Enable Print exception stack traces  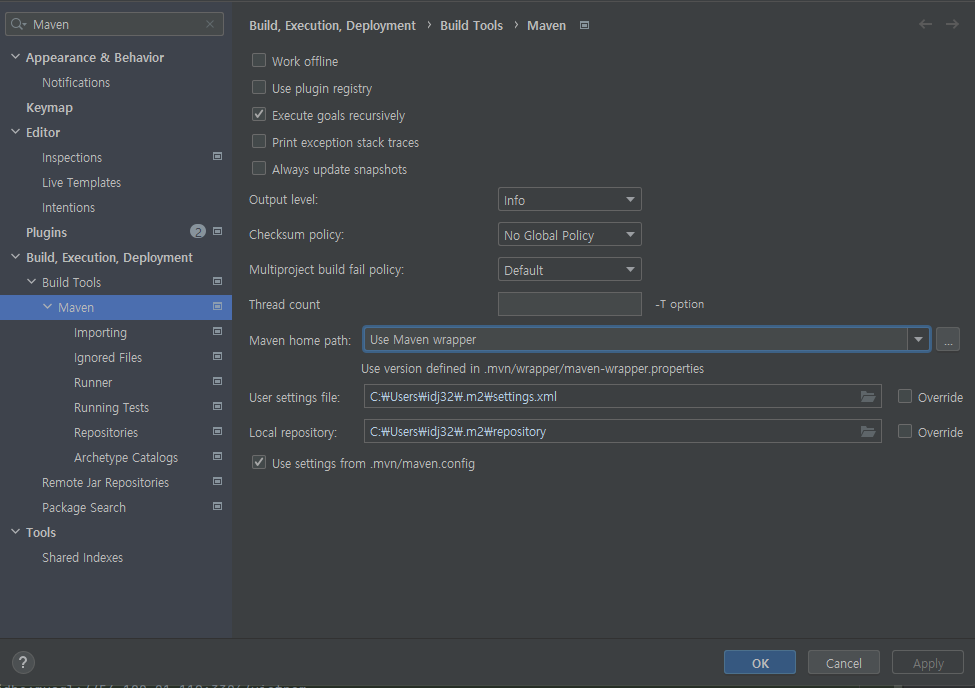(x=259, y=142)
